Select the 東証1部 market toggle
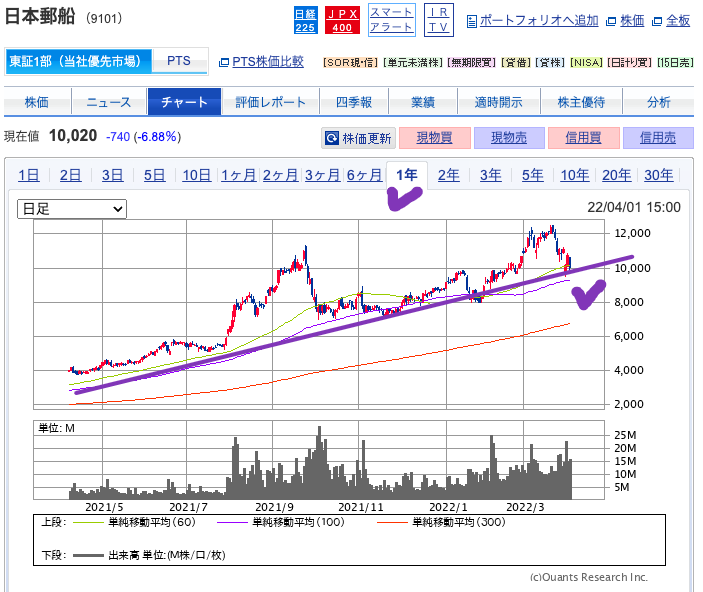 78,61
